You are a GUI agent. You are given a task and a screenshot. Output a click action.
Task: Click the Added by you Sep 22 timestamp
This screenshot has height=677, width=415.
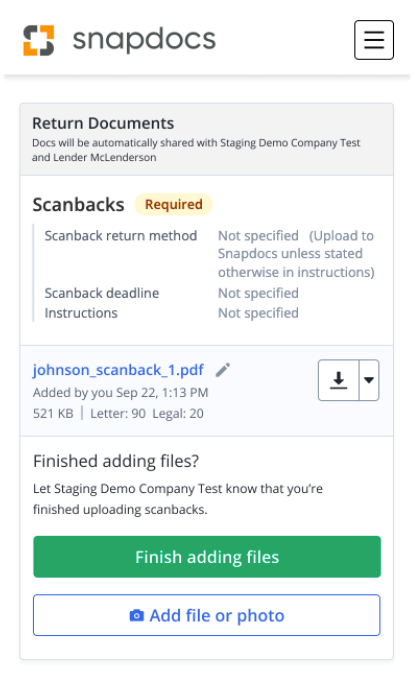120,392
